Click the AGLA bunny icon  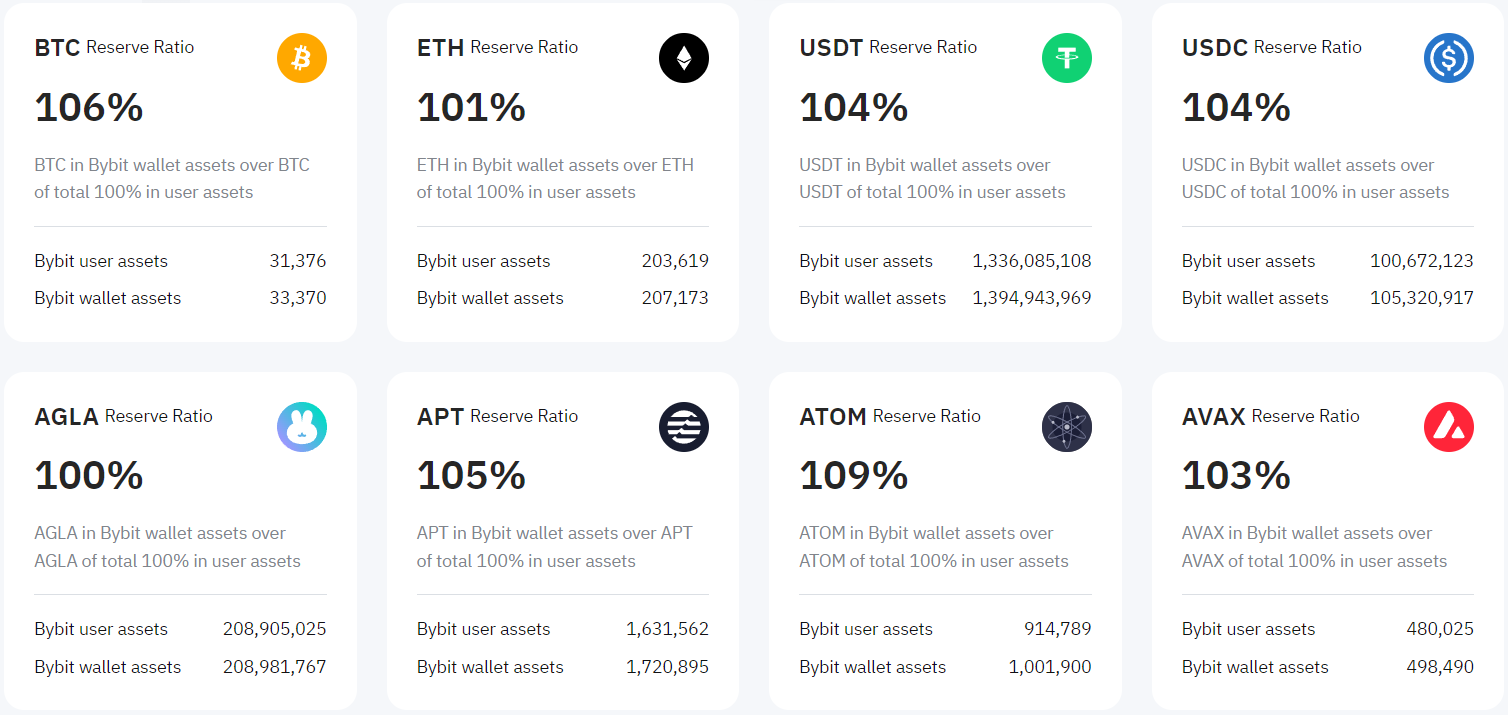pyautogui.click(x=302, y=427)
